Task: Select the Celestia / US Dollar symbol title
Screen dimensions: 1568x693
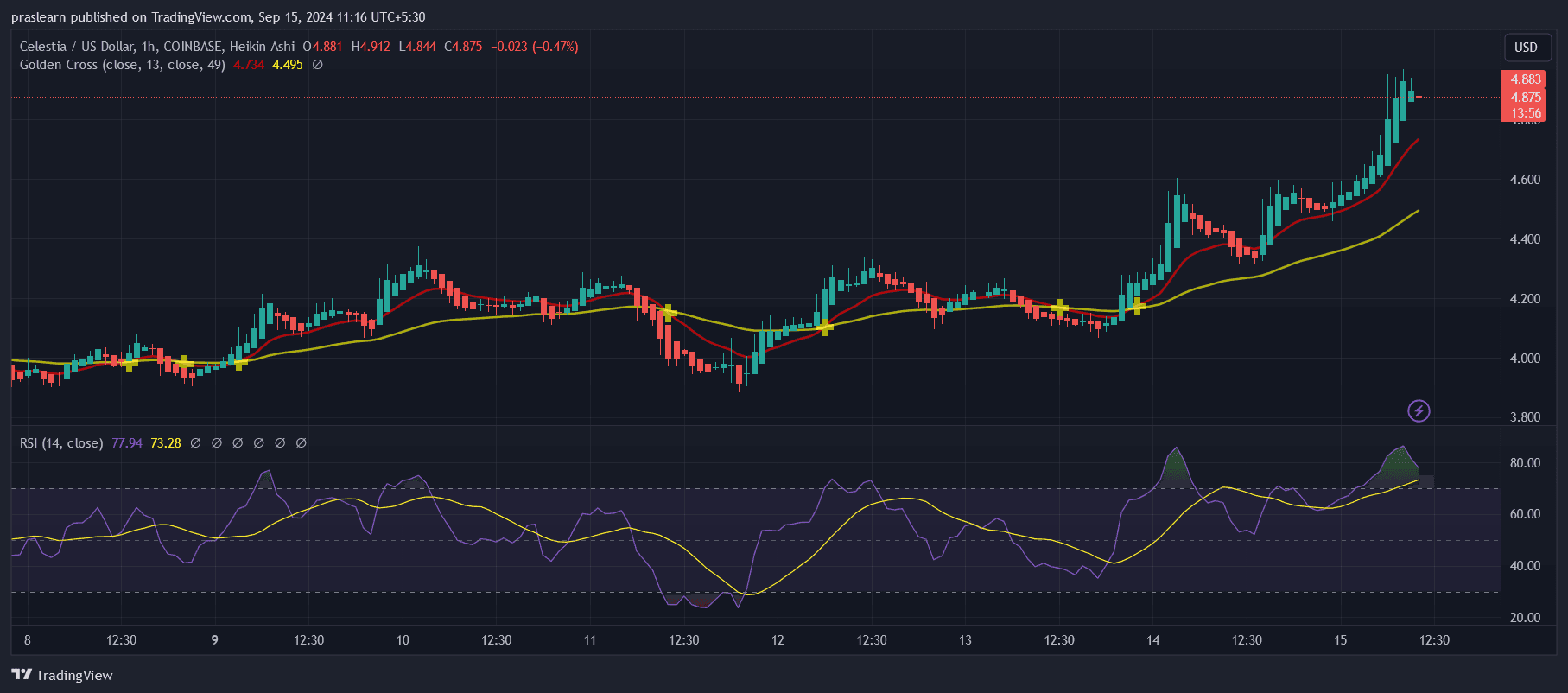Action: (x=157, y=47)
